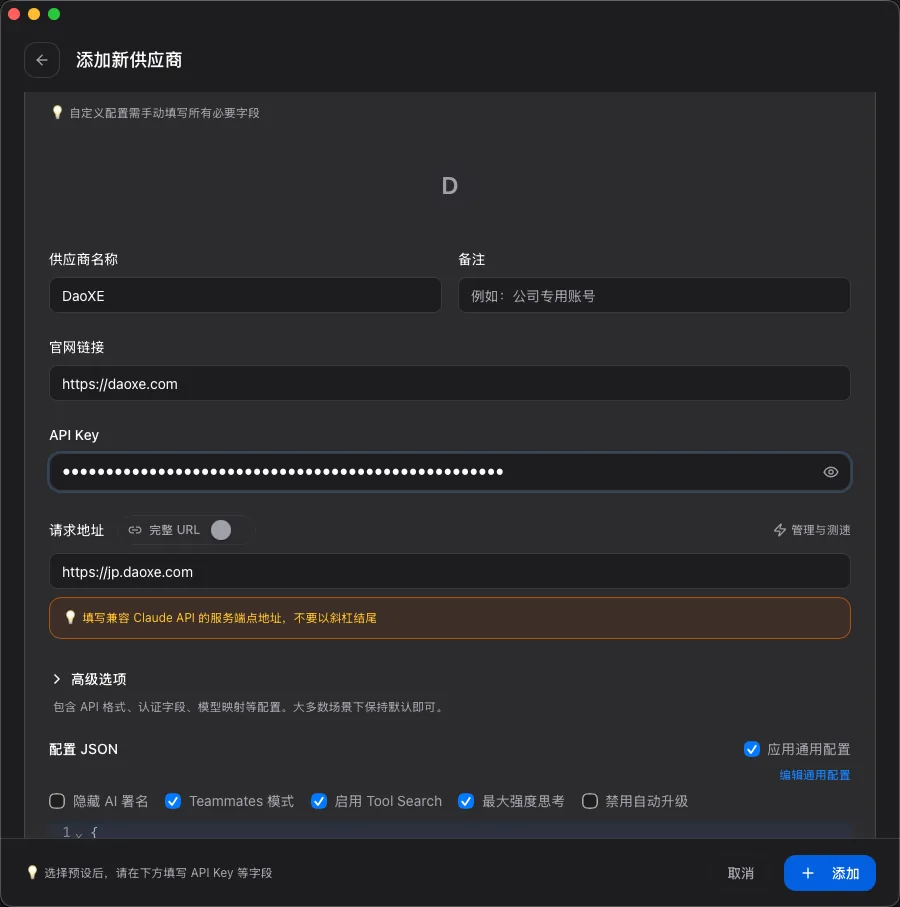The image size is (900, 907).
Task: Click the 请求地址 field with jp.daoxe.com
Action: point(450,572)
